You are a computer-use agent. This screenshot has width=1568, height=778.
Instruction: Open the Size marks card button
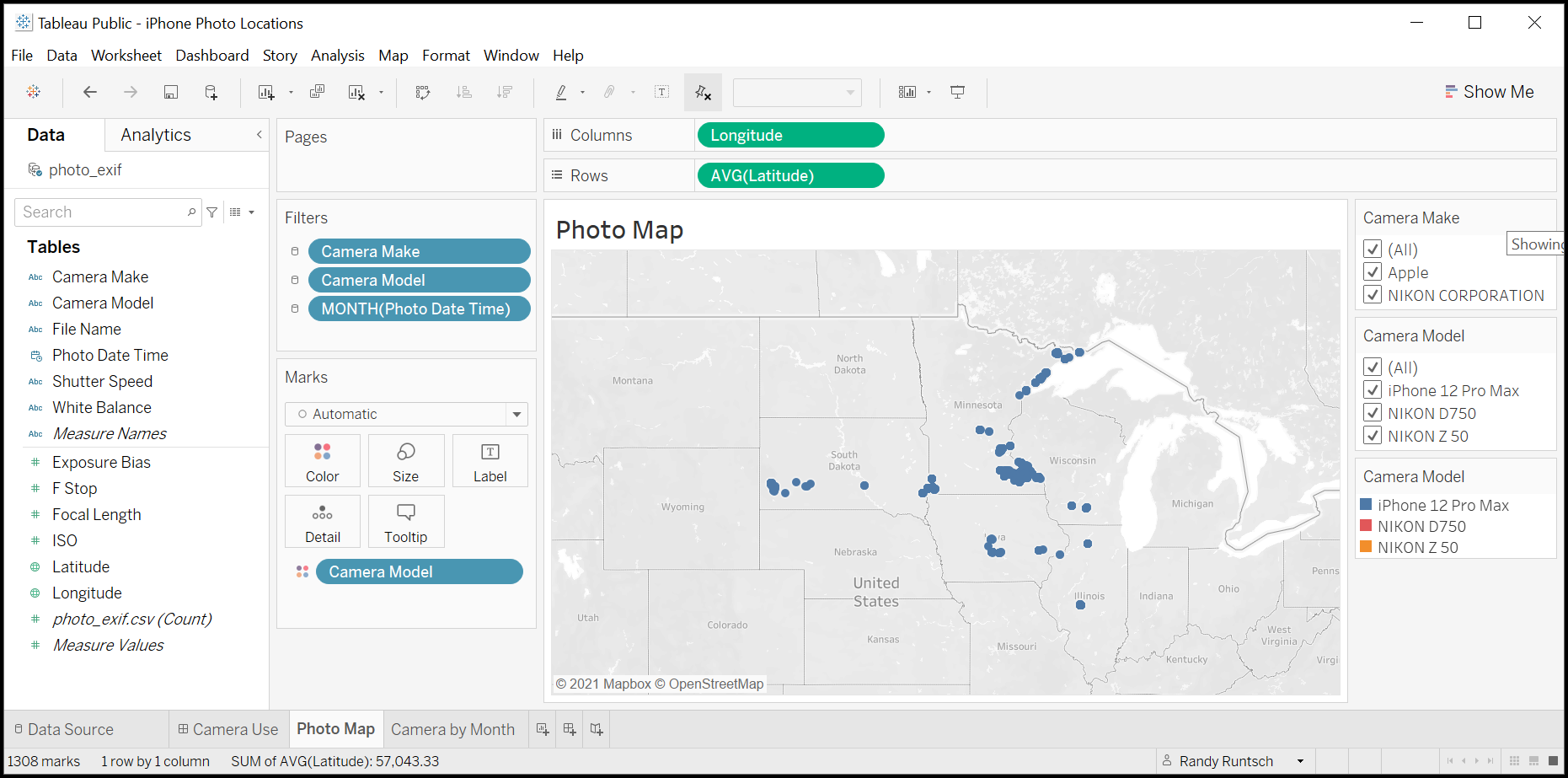405,461
